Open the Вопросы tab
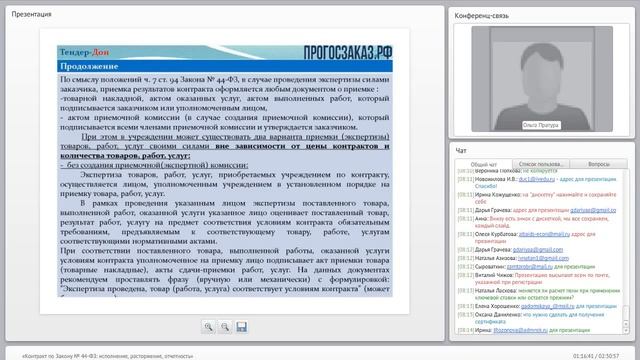This screenshot has width=640, height=360. pyautogui.click(x=599, y=164)
